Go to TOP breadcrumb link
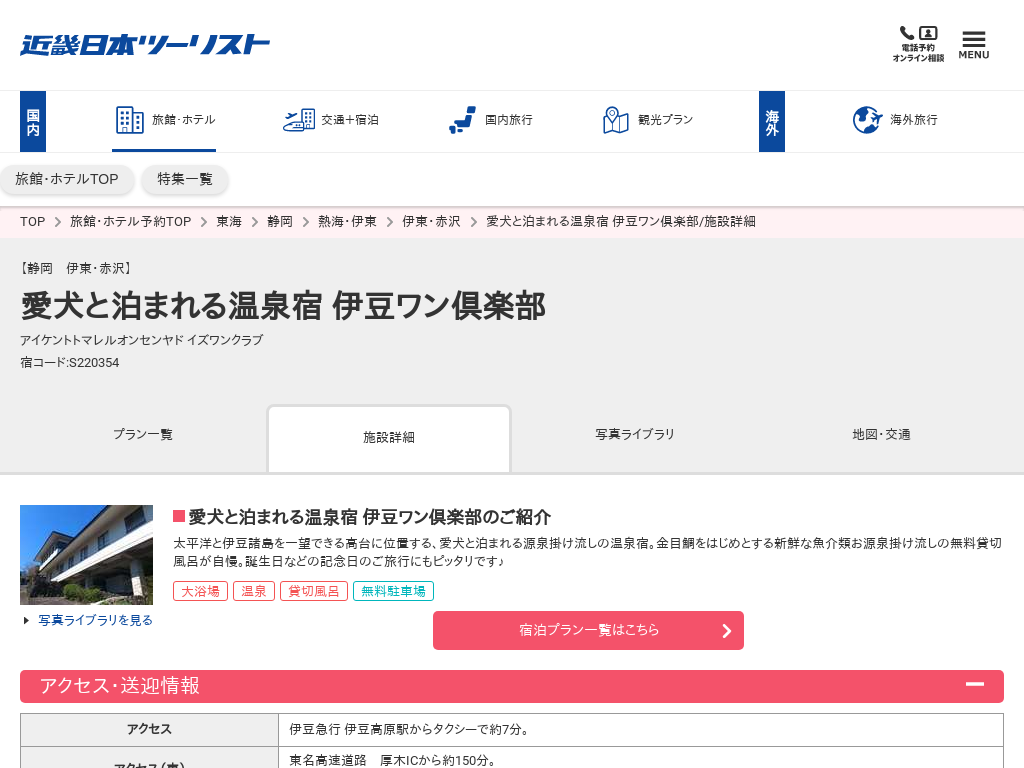This screenshot has height=768, width=1024. [x=33, y=221]
